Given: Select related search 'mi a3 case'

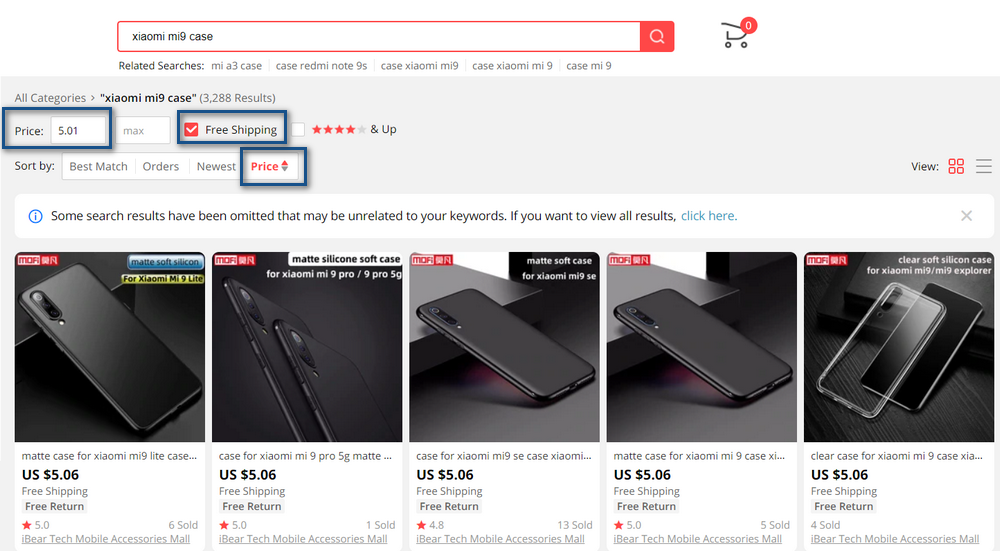Looking at the screenshot, I should click(x=236, y=66).
